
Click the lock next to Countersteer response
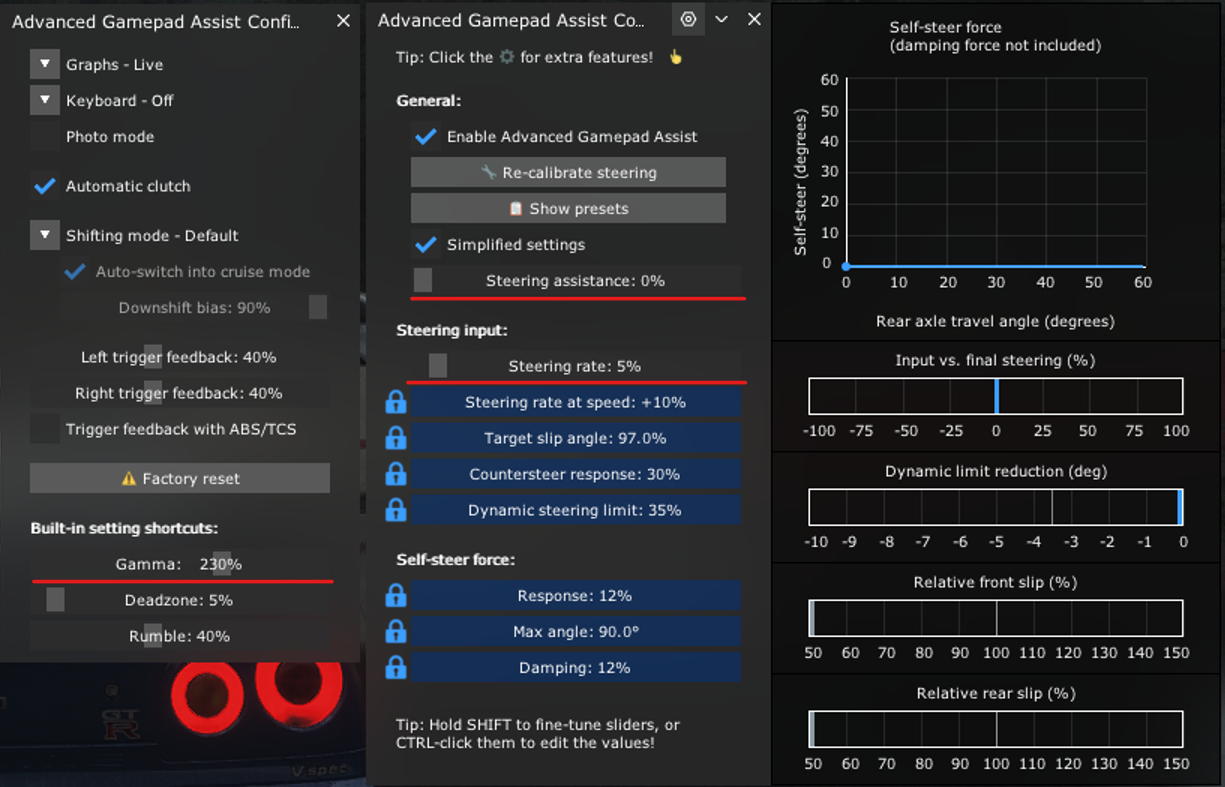click(x=396, y=474)
